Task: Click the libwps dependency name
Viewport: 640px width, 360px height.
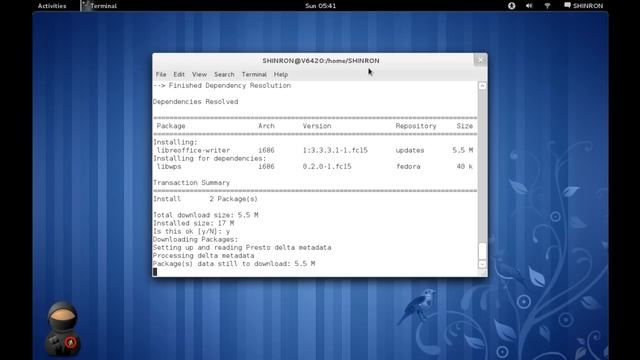Action: (x=169, y=167)
